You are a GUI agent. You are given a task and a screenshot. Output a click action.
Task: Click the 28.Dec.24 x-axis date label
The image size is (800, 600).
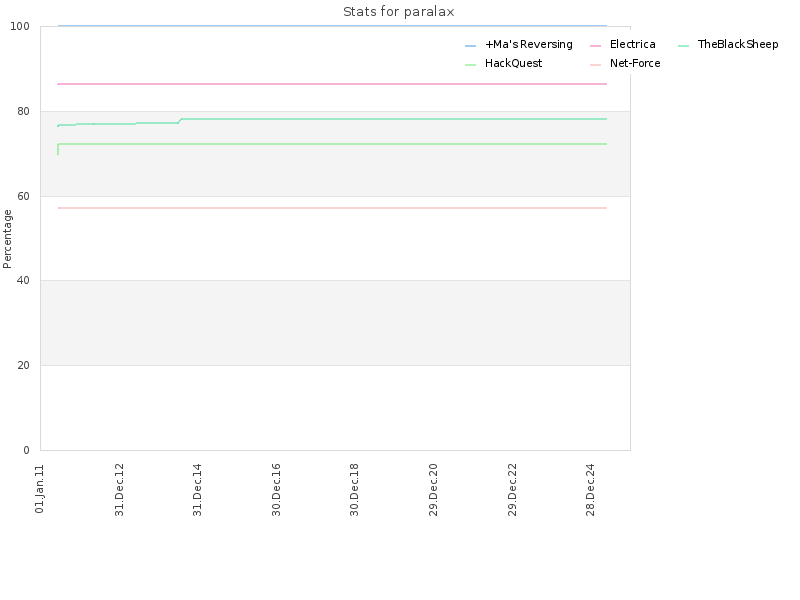(x=590, y=490)
